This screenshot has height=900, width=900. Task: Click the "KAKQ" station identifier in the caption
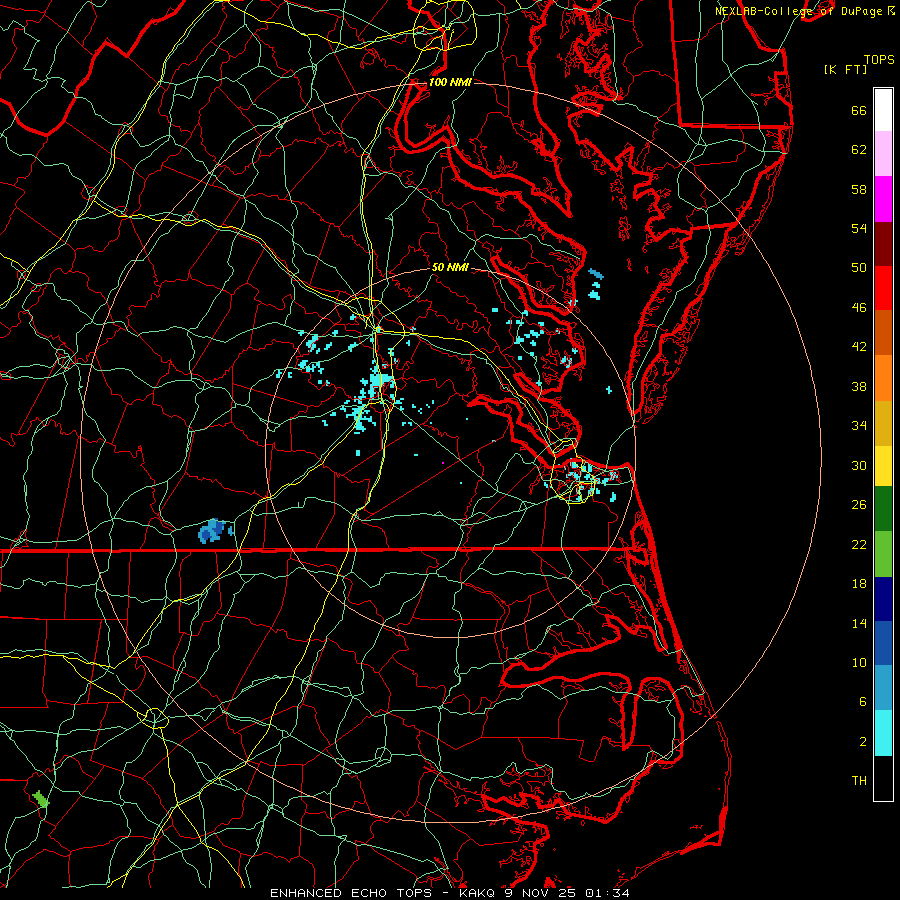[478, 893]
